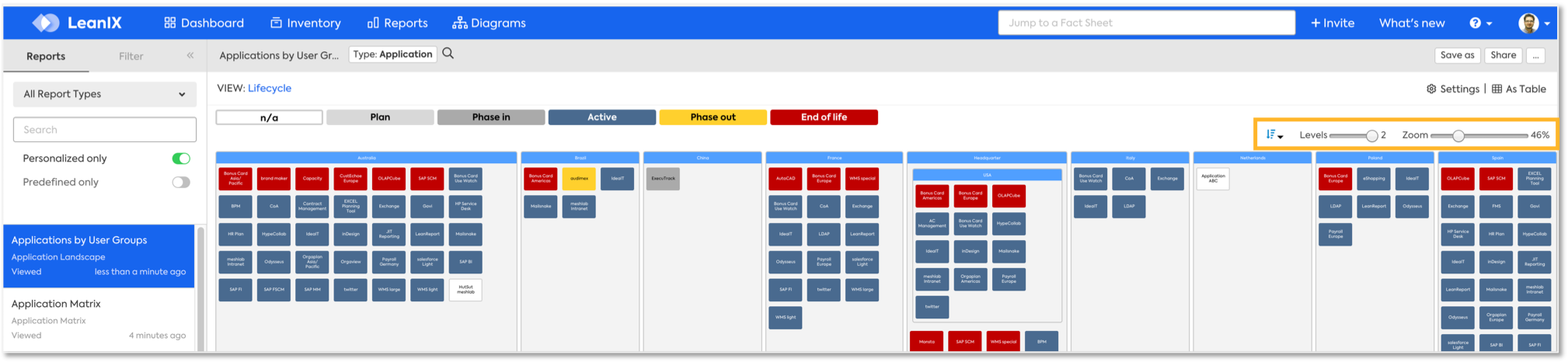Screen dimensions: 1568x362
Task: Click the Levels slider handle
Action: coord(1372,136)
